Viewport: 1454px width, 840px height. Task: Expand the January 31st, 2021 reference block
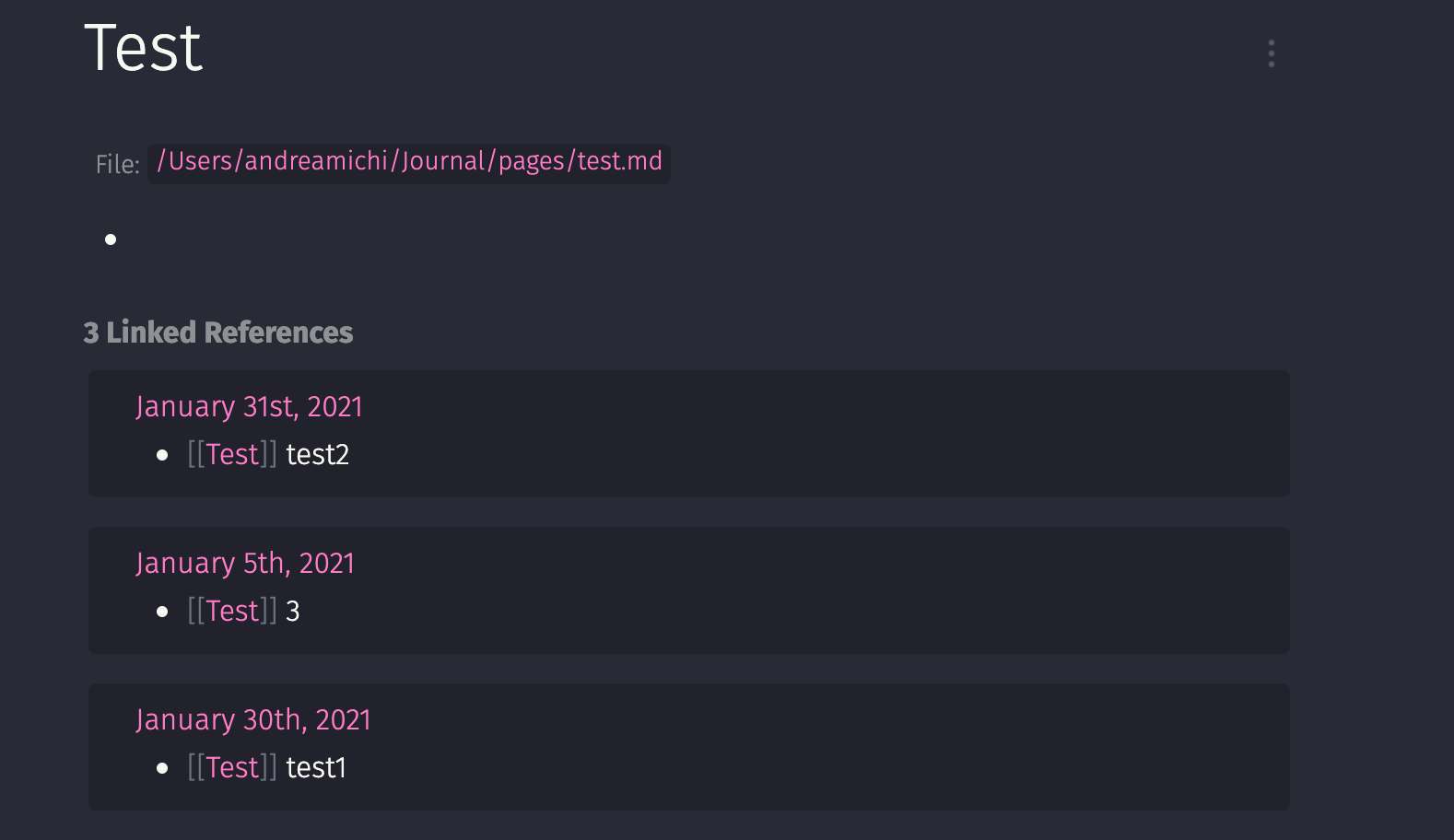pyautogui.click(x=249, y=406)
